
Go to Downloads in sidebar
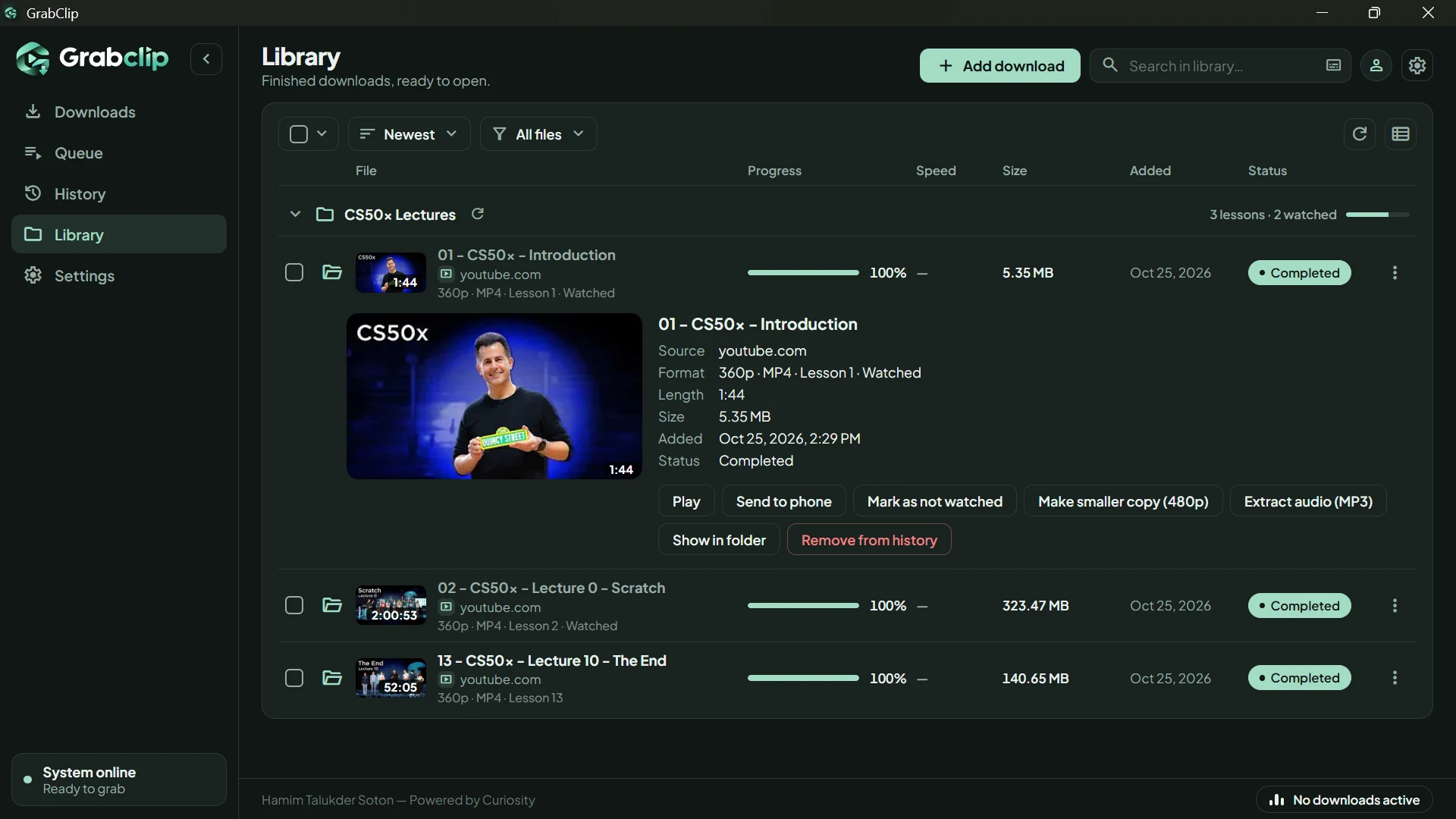(119, 112)
